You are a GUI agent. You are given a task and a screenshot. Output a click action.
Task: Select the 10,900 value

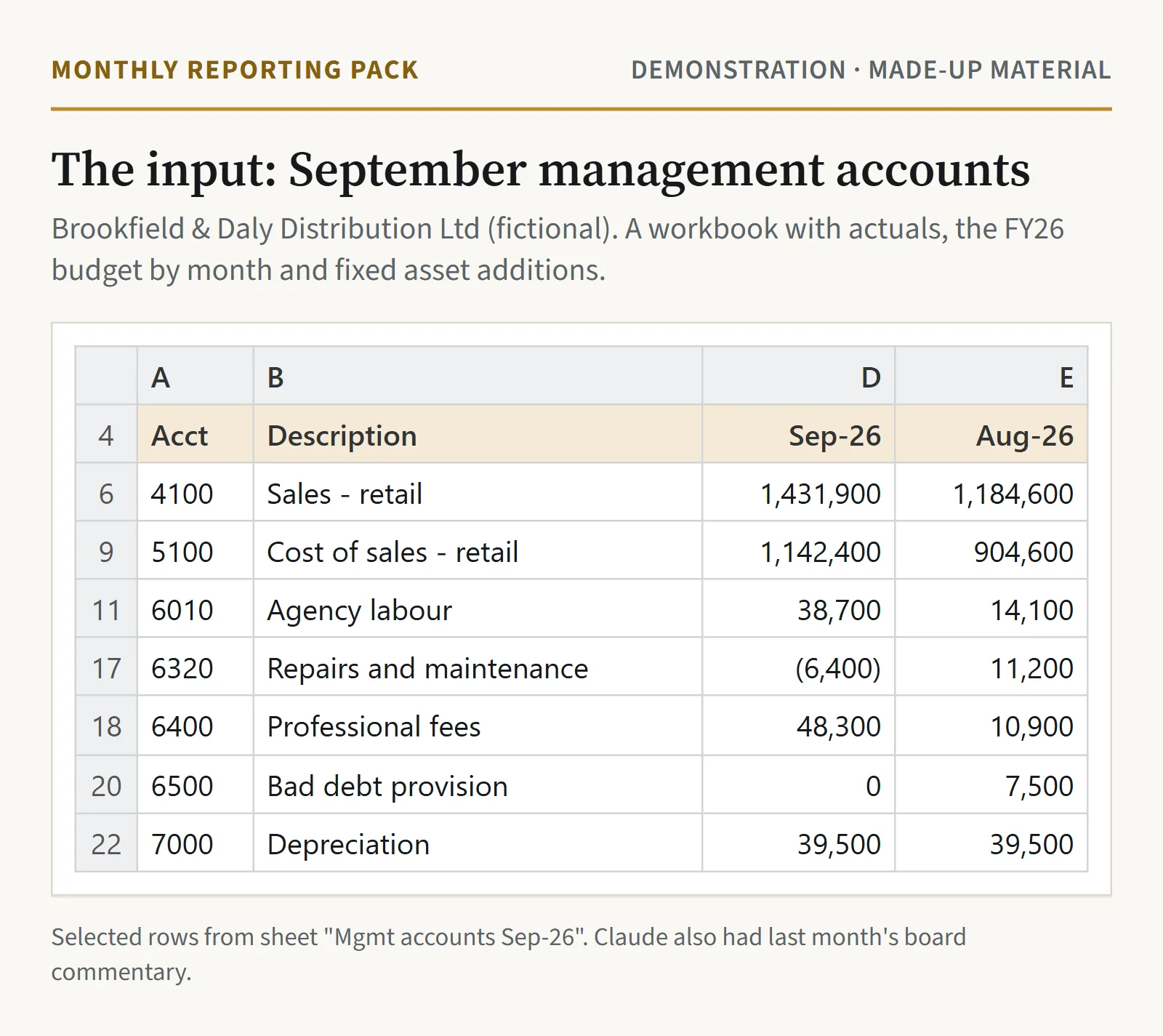pos(991,726)
